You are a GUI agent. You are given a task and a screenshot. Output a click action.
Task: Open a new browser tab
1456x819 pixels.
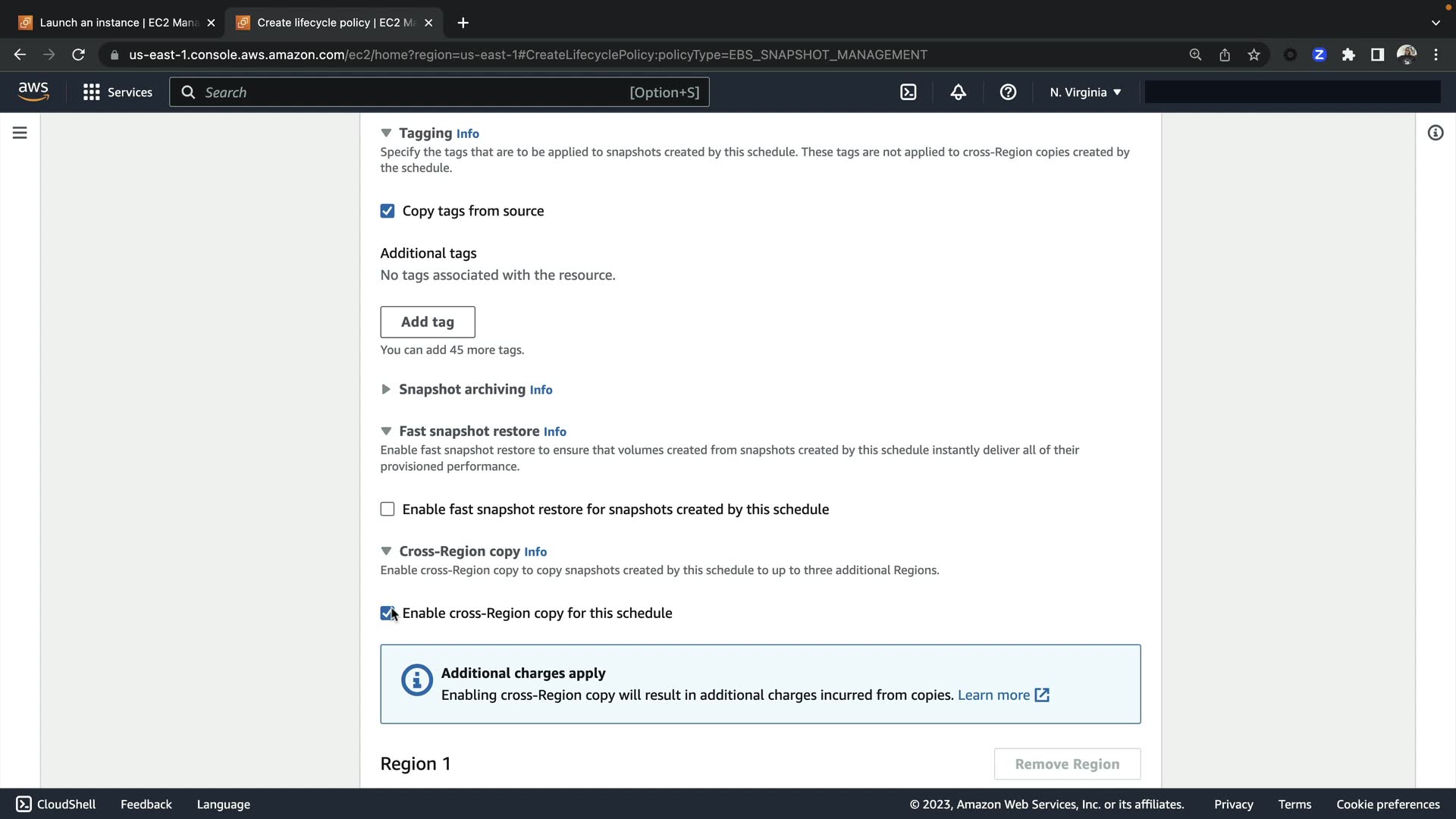tap(463, 23)
